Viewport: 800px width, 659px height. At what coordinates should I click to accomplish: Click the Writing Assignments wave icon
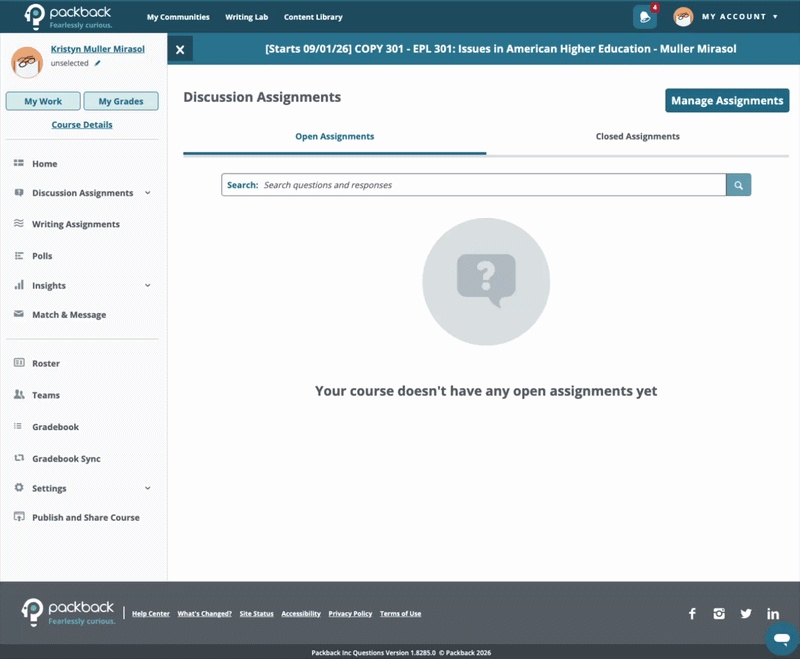pyautogui.click(x=19, y=223)
